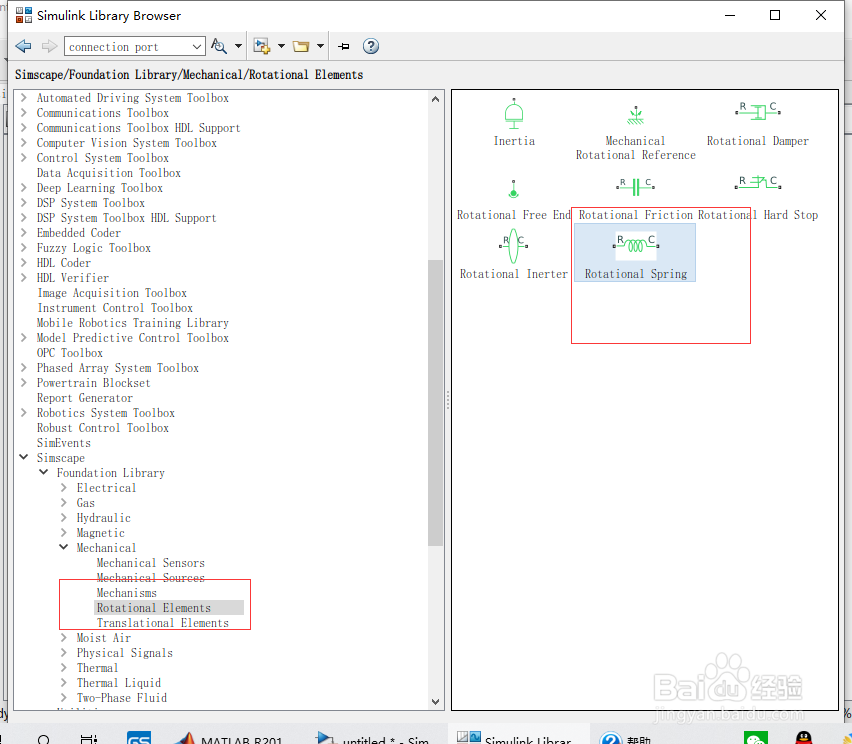Viewport: 852px width, 744px height.
Task: Select the Rotational Damper block
Action: 757,124
